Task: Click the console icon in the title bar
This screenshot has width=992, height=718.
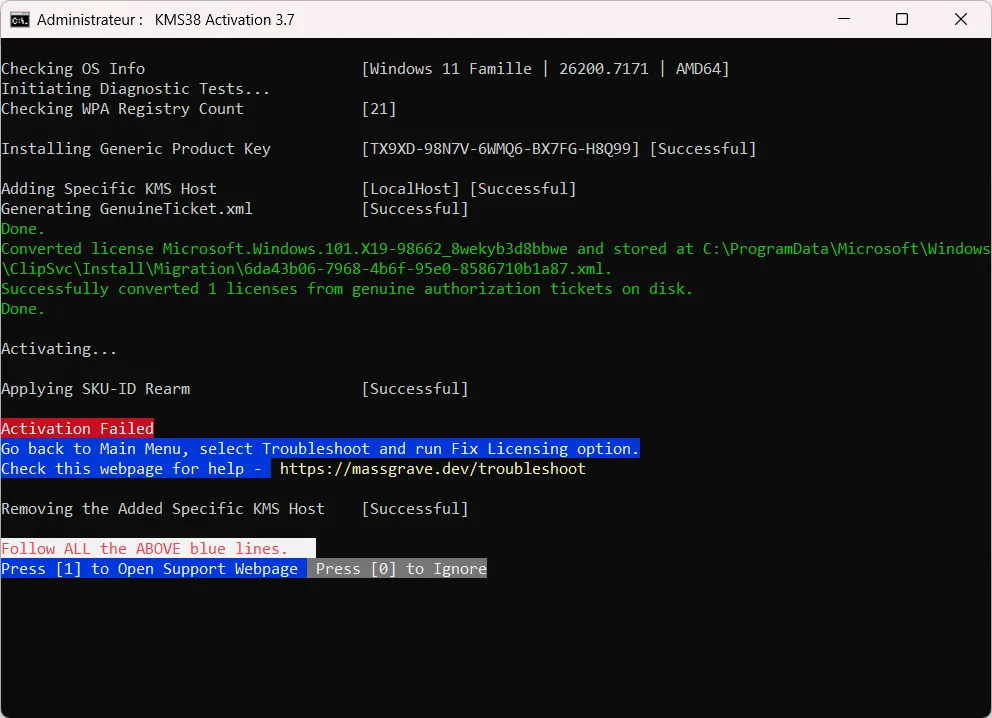Action: (19, 19)
